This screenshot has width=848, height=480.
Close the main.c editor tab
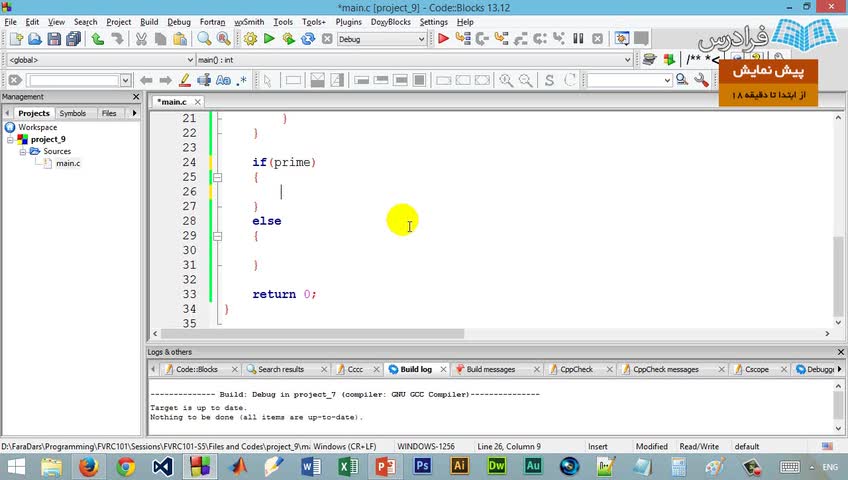coord(198,102)
